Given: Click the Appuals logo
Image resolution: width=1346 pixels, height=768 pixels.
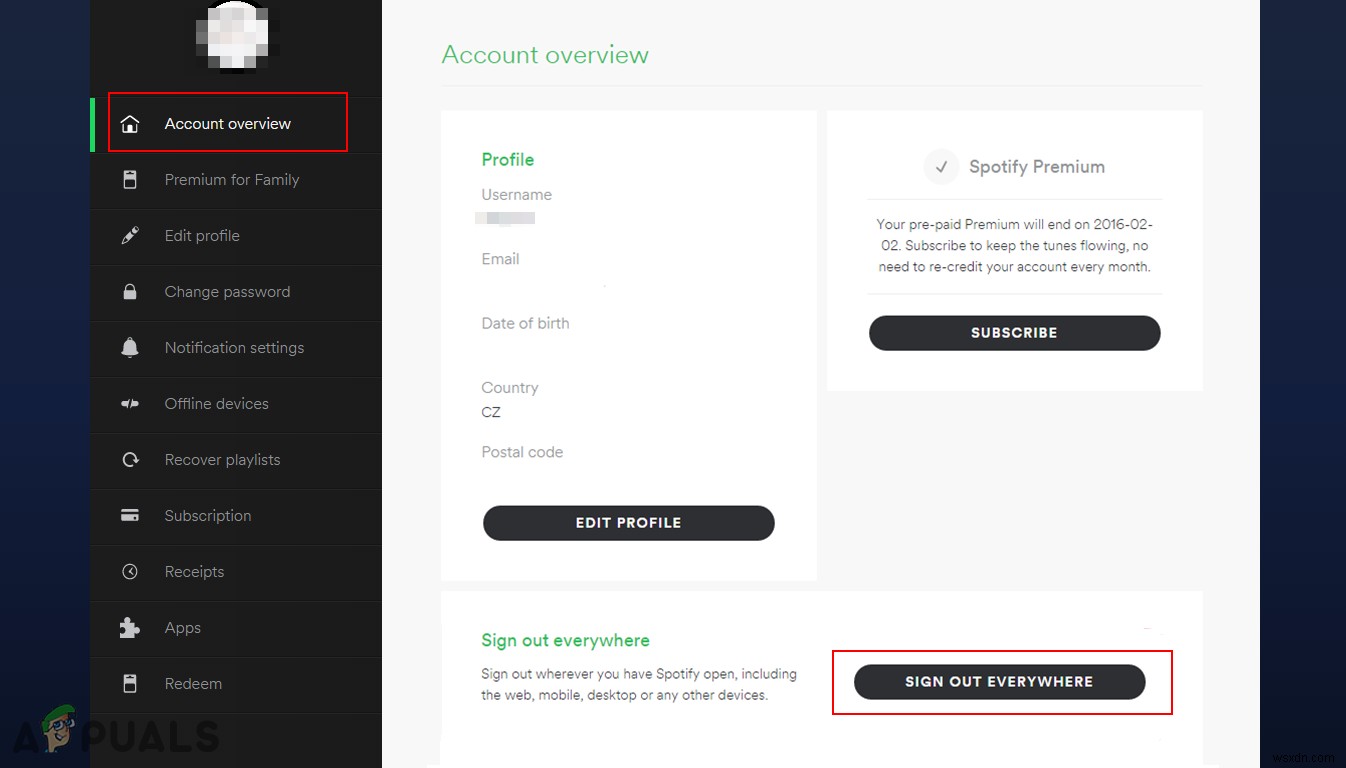Looking at the screenshot, I should pyautogui.click(x=110, y=732).
